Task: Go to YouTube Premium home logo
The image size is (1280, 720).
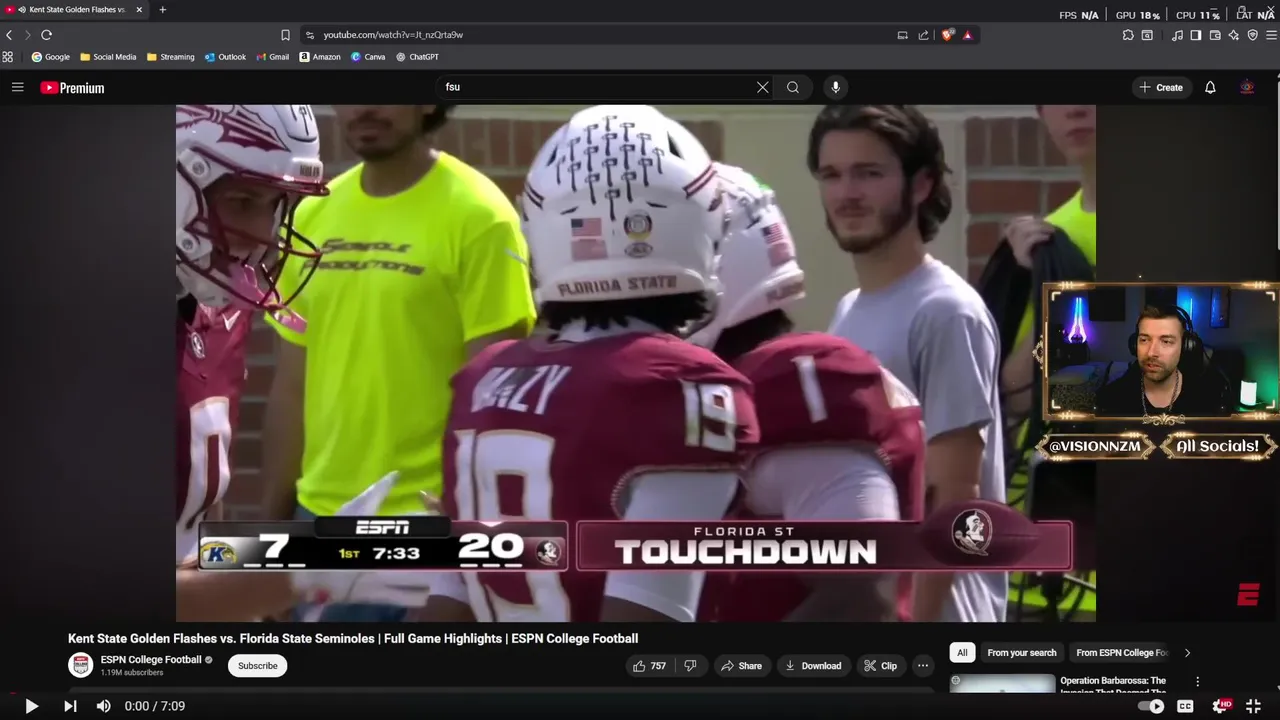Action: pyautogui.click(x=72, y=88)
